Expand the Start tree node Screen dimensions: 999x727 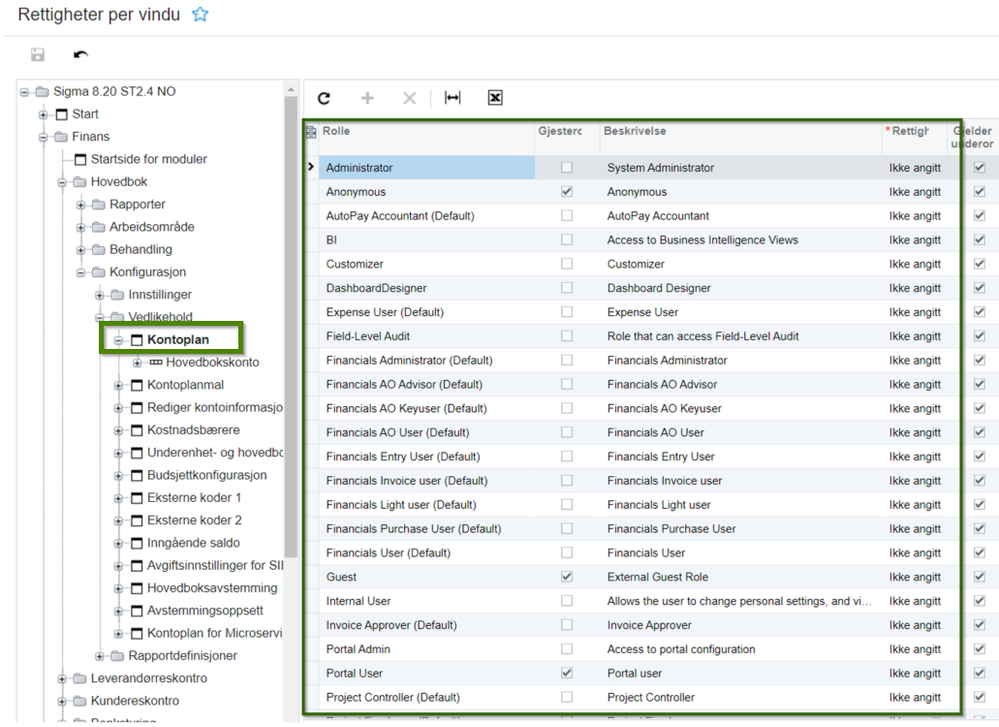[43, 115]
